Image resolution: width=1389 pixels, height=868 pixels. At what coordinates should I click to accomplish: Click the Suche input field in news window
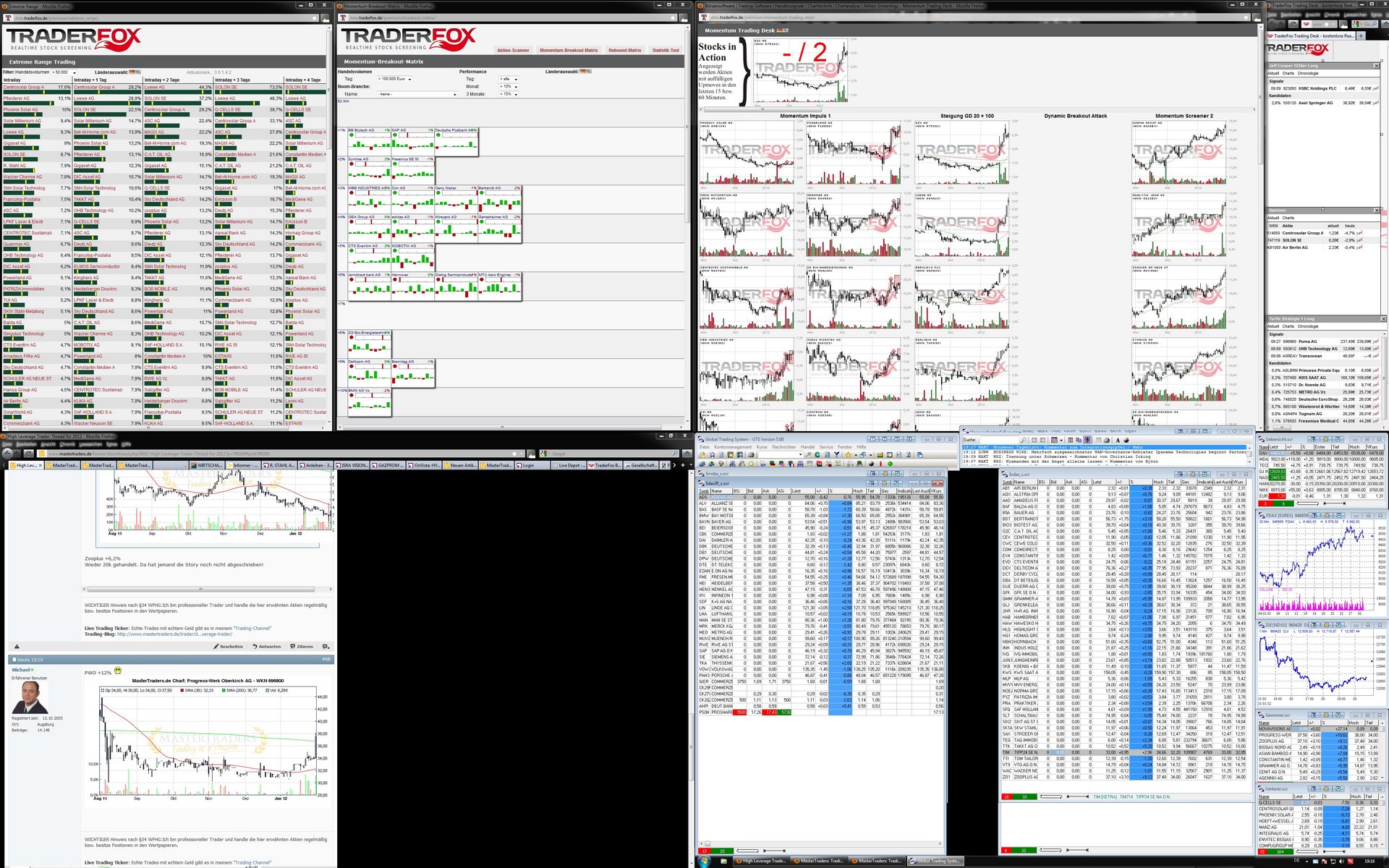tap(1000, 440)
